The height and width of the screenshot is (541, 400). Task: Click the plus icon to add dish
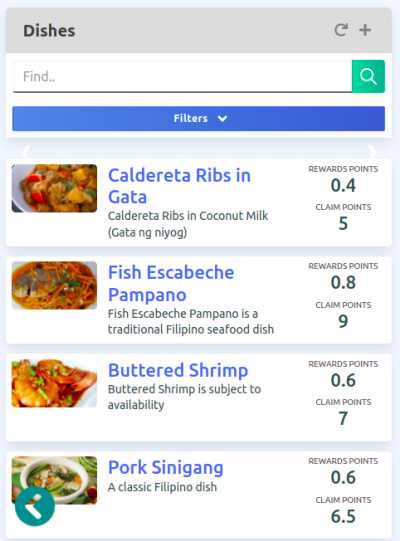point(365,30)
